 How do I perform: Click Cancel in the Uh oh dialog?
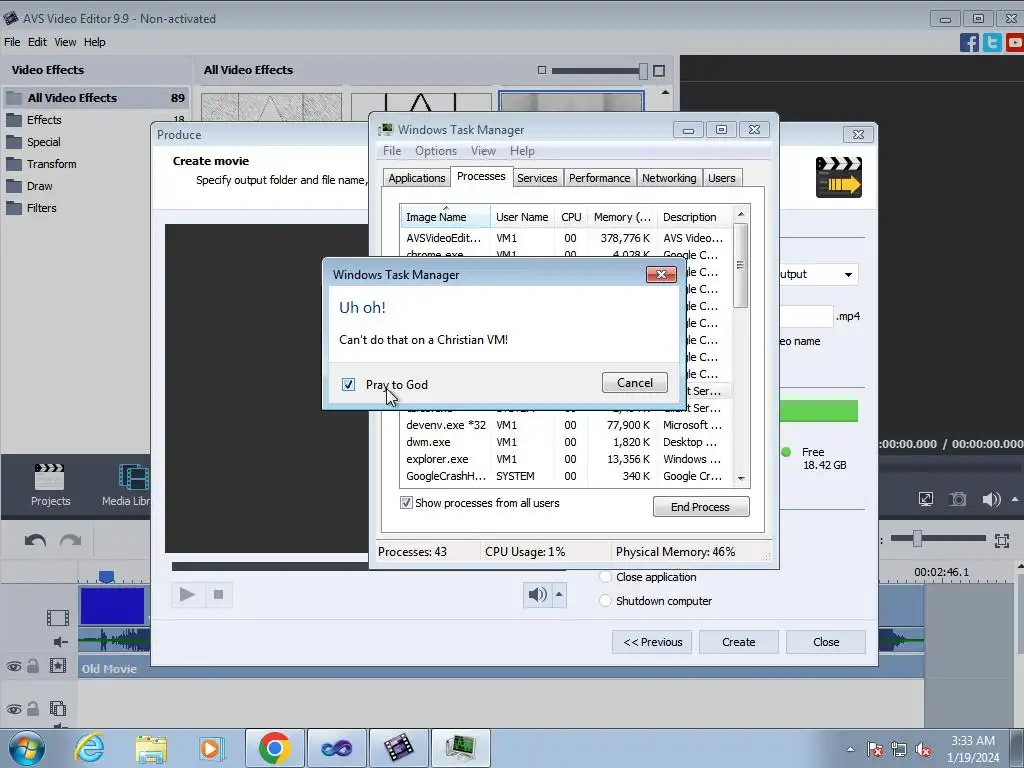(635, 383)
